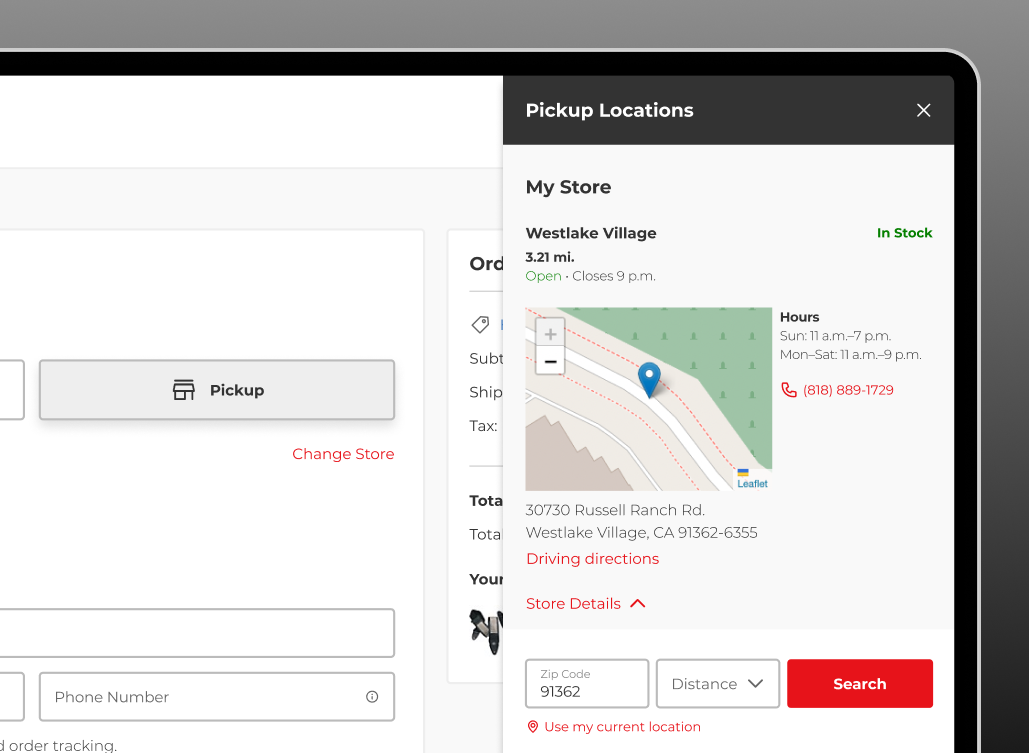The image size is (1029, 753).
Task: Zoom in on the store map
Action: (550, 333)
